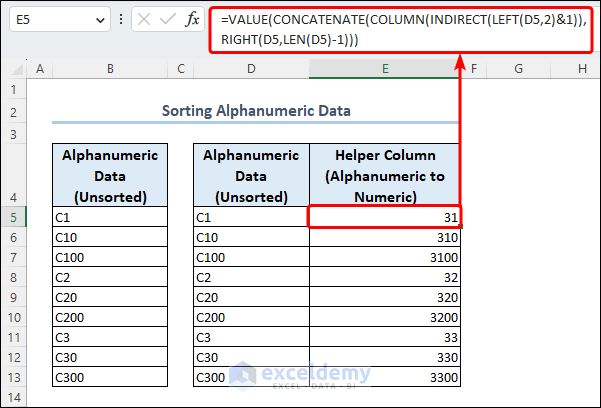The width and height of the screenshot is (601, 408).
Task: Click cell D5 containing C1
Action: pos(251,217)
